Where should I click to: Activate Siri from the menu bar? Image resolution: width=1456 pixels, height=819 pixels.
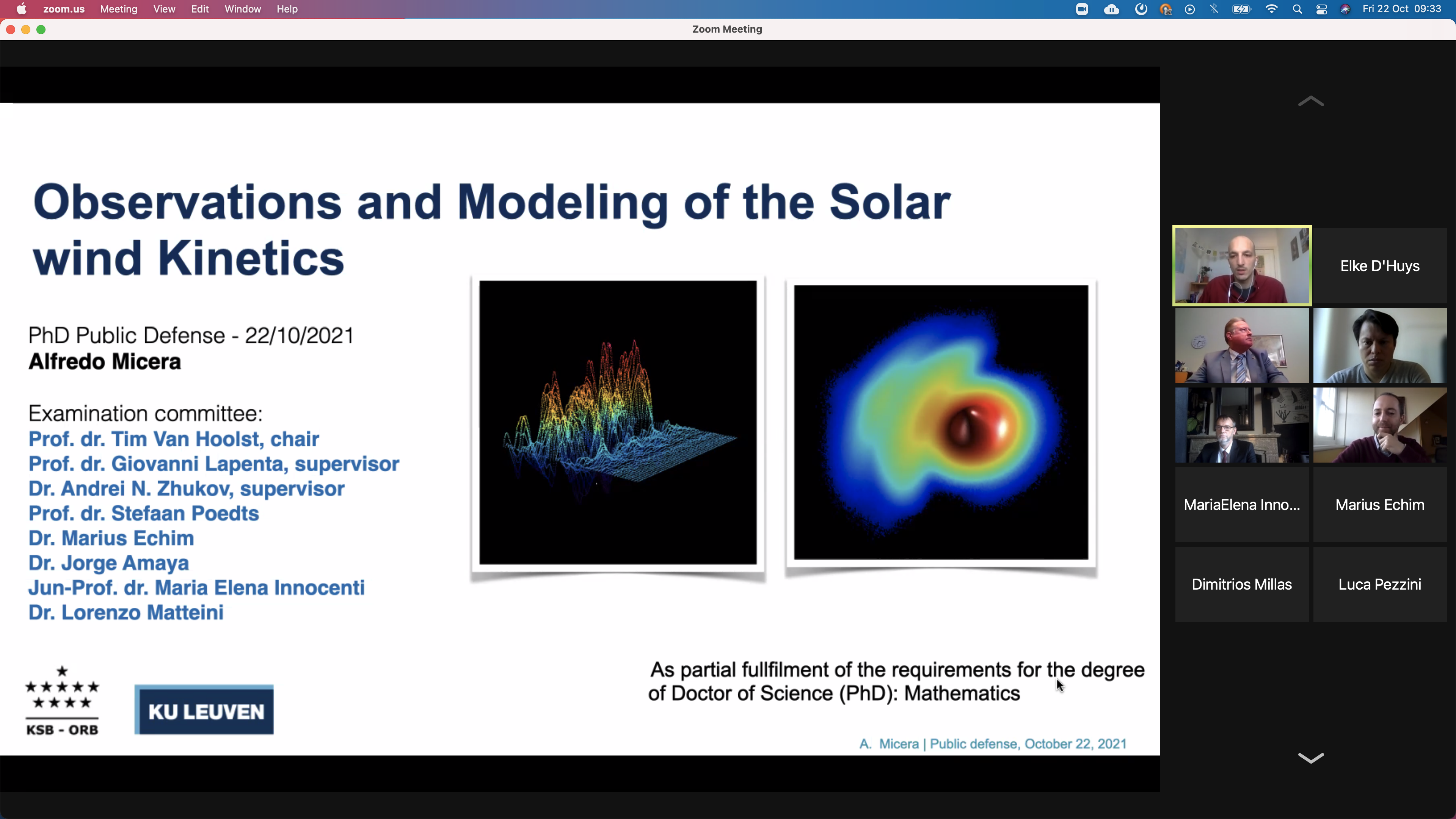[1345, 9]
